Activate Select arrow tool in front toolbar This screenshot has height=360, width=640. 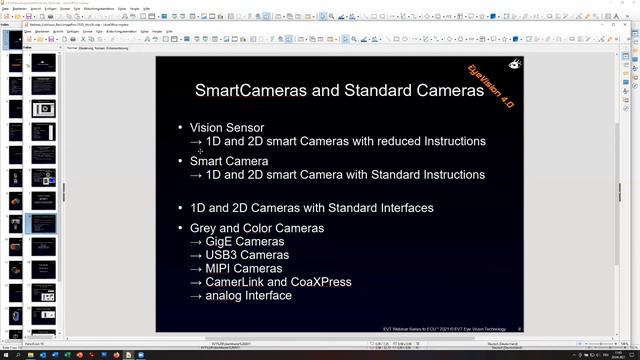tap(346, 39)
